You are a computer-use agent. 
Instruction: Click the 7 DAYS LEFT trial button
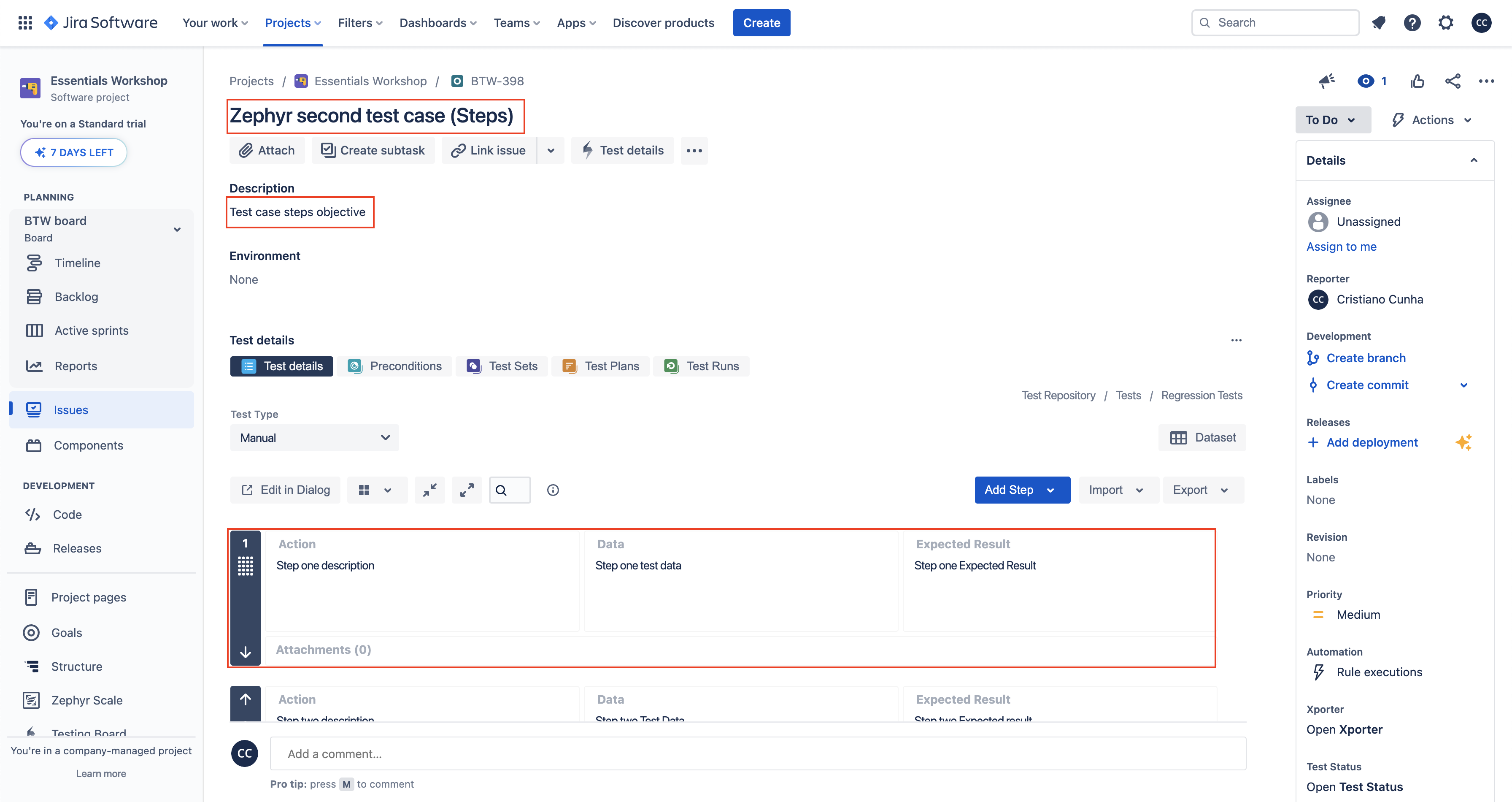point(73,153)
